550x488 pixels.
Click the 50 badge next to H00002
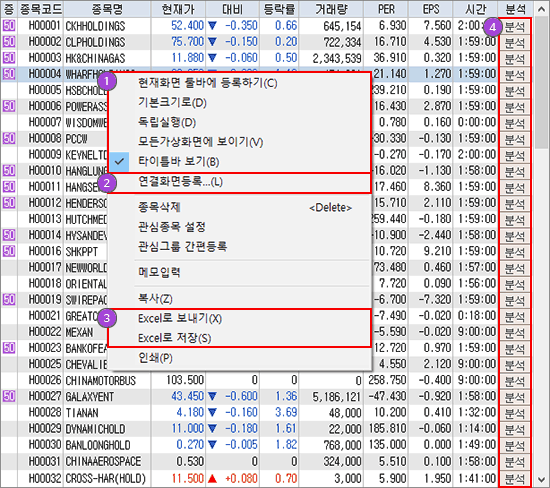click(9, 42)
